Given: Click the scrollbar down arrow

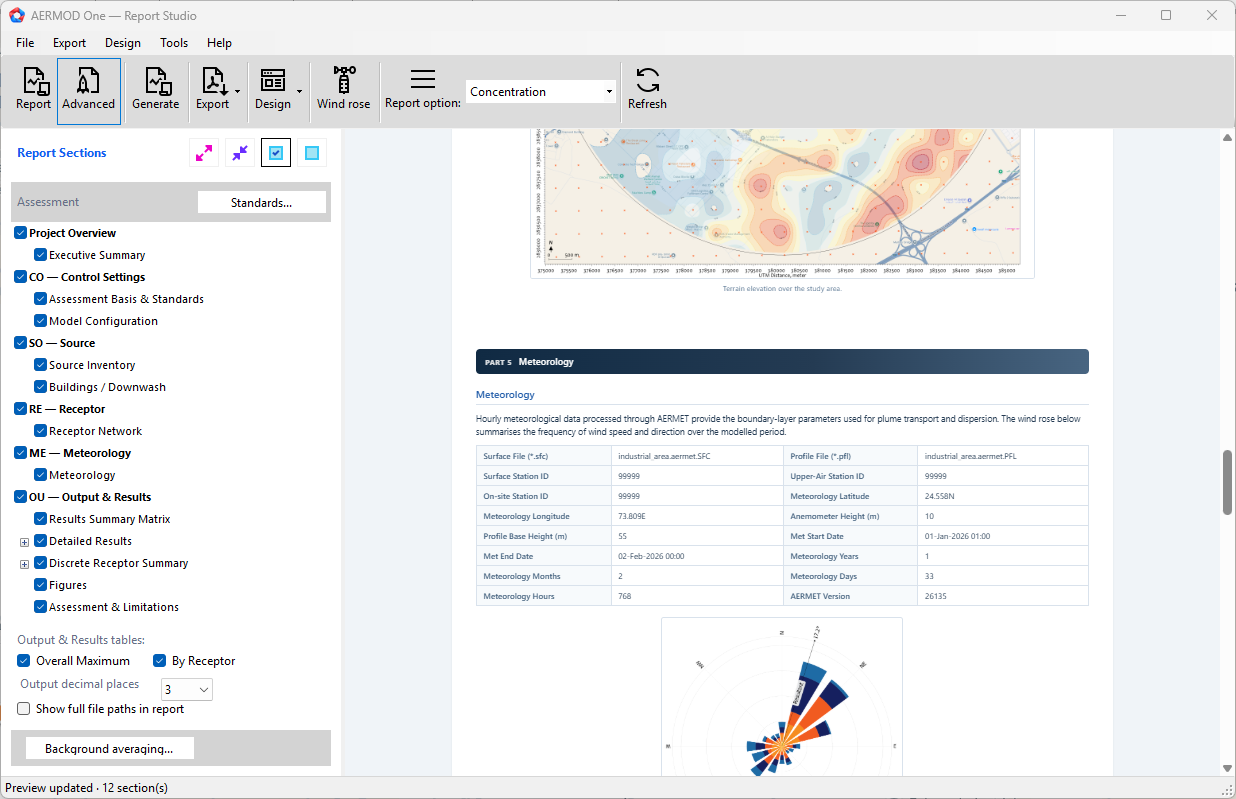Looking at the screenshot, I should (1227, 768).
